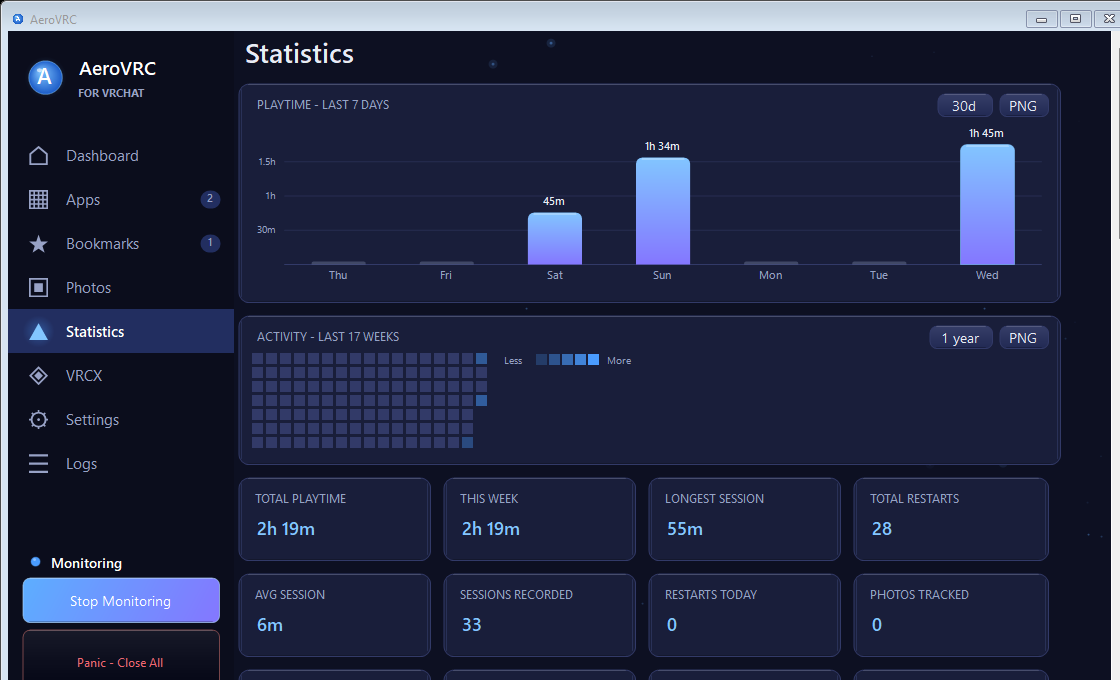Click top highlighted cell in last heatmap column
The width and height of the screenshot is (1120, 680).
[x=481, y=359]
